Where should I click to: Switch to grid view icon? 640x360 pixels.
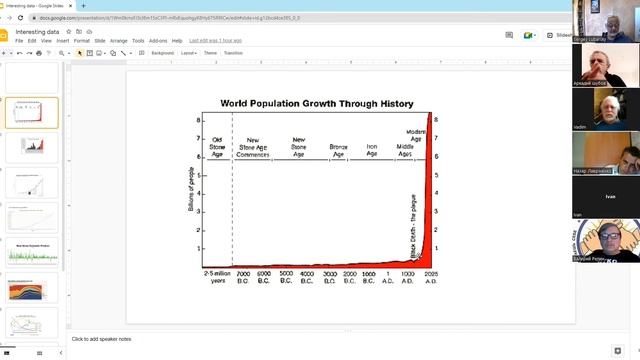tap(39, 353)
